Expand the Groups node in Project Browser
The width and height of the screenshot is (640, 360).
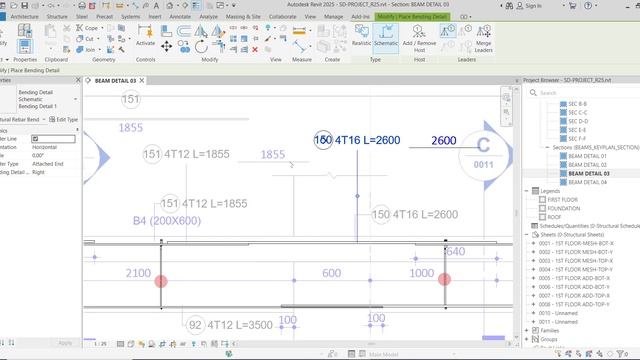pos(527,339)
